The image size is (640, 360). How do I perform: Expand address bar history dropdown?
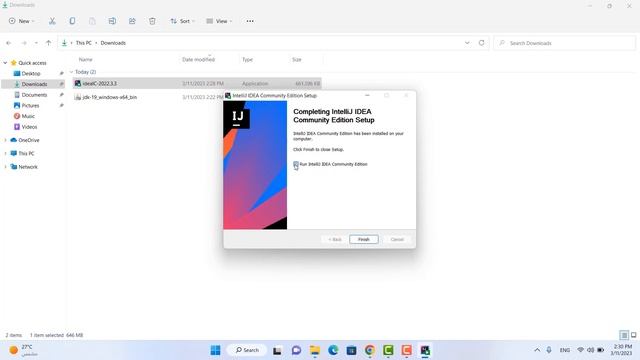[x=467, y=43]
